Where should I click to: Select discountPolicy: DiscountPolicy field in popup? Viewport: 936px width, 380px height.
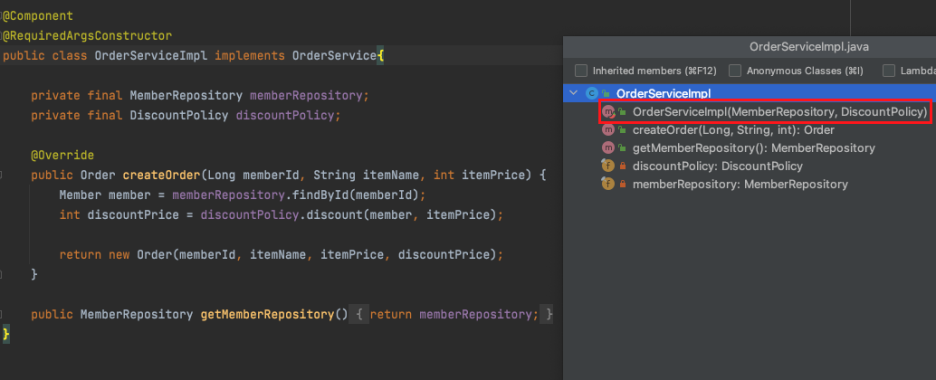(x=718, y=166)
